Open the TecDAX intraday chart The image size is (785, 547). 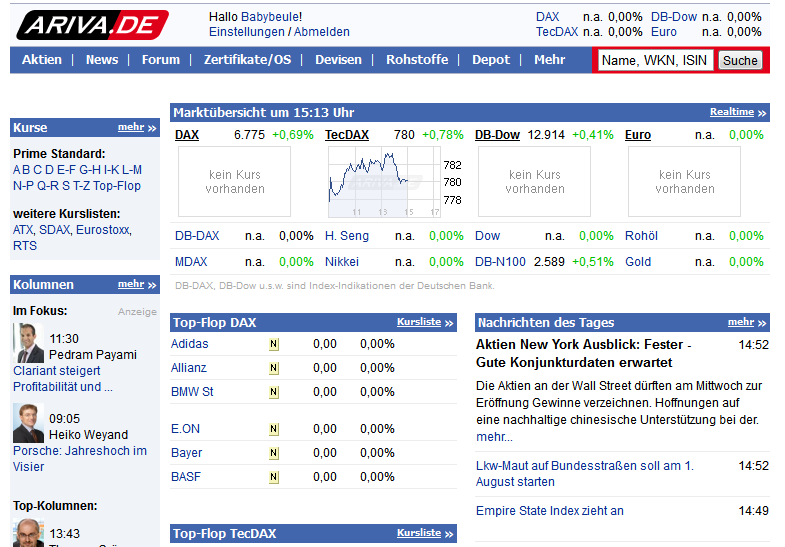click(384, 182)
